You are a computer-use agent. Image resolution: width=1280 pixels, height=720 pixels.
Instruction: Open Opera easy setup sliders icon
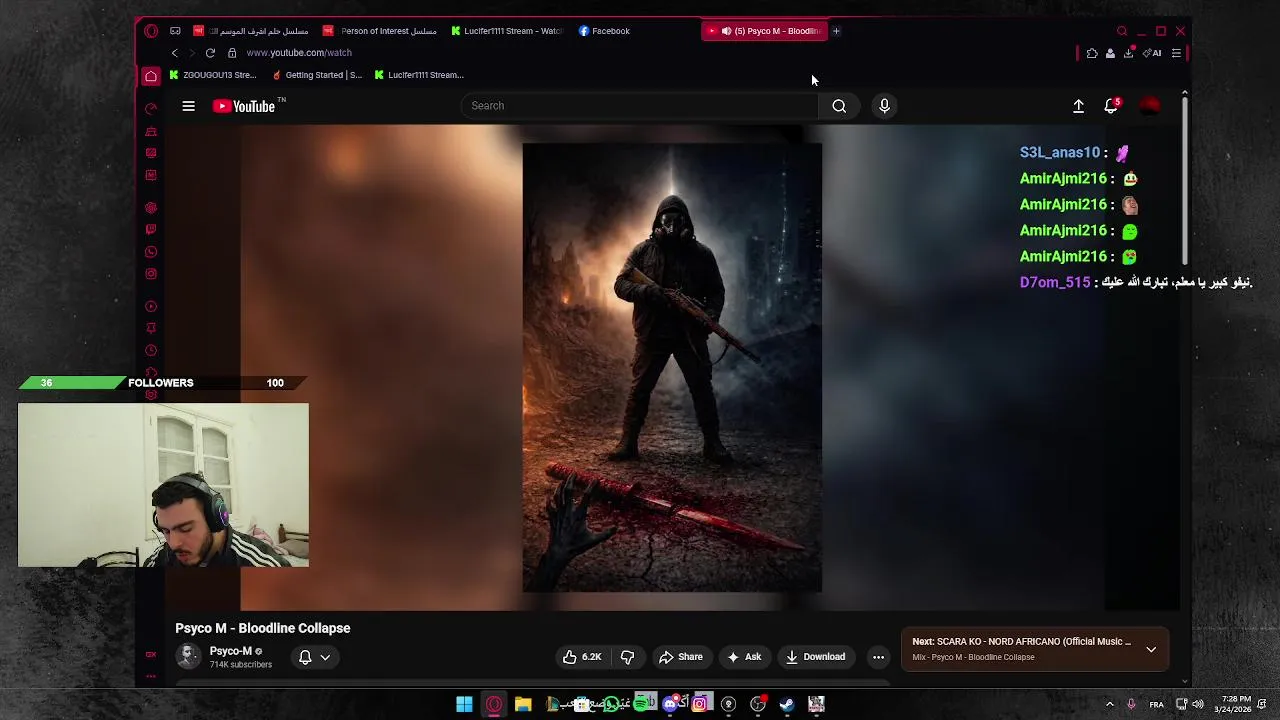point(1176,53)
